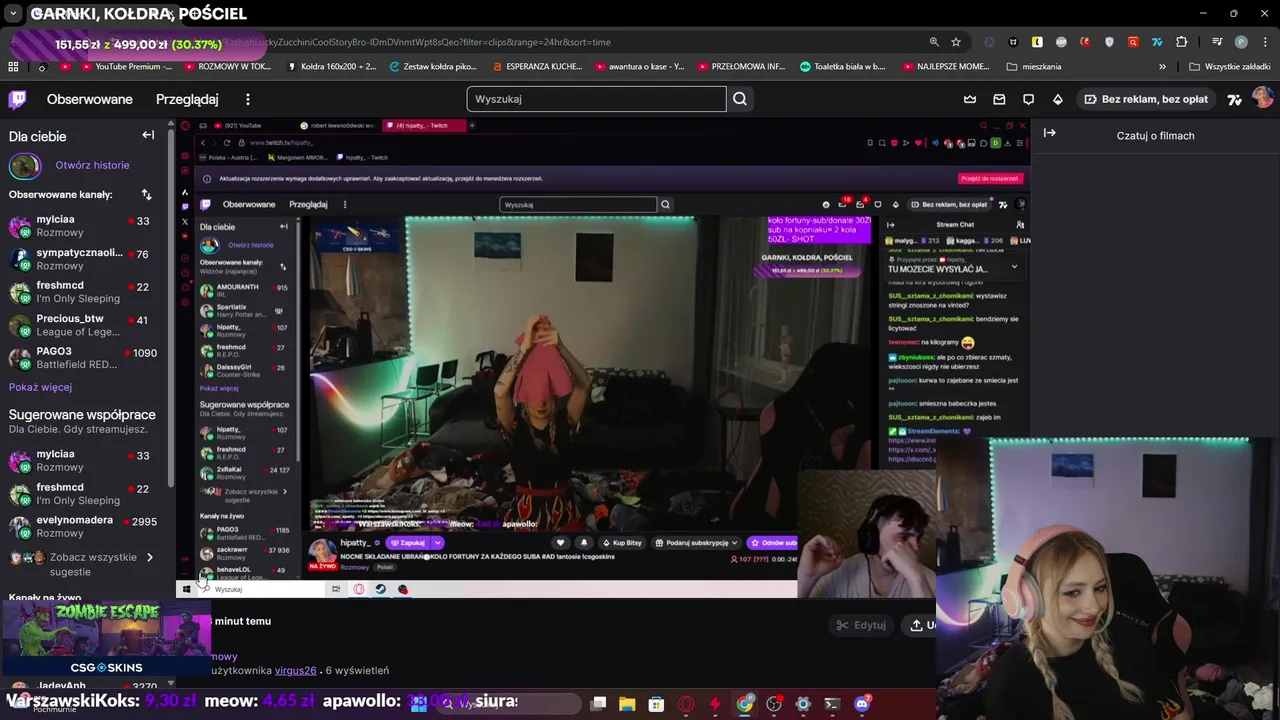
Task: Expand Pokaż więcej followed channels
Action: pyautogui.click(x=40, y=387)
